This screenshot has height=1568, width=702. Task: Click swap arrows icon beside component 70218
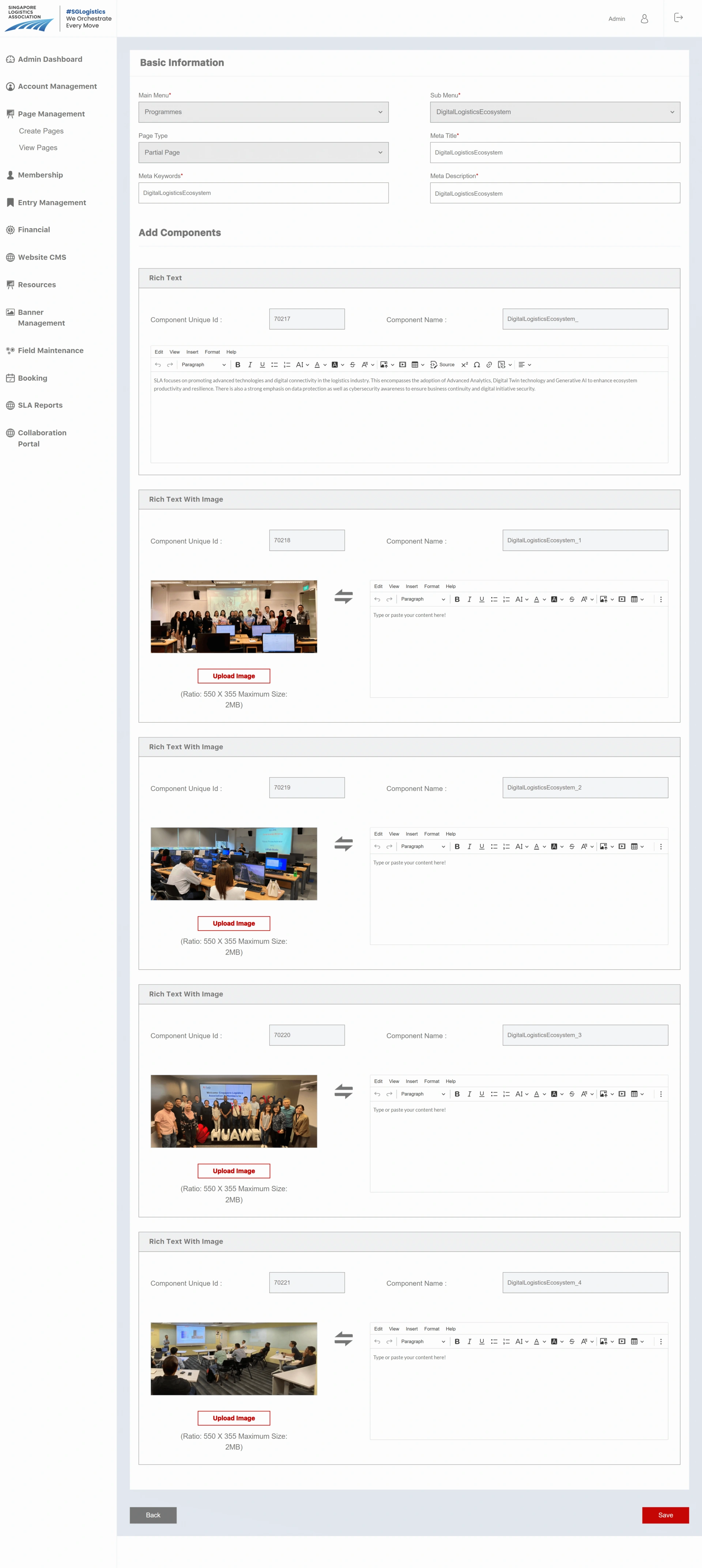pyautogui.click(x=343, y=596)
